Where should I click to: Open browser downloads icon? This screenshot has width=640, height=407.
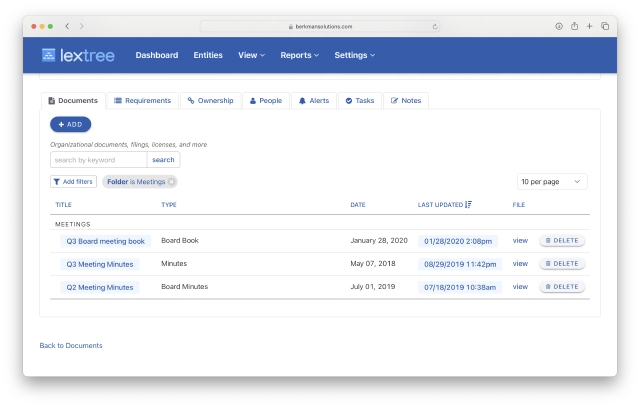[559, 26]
